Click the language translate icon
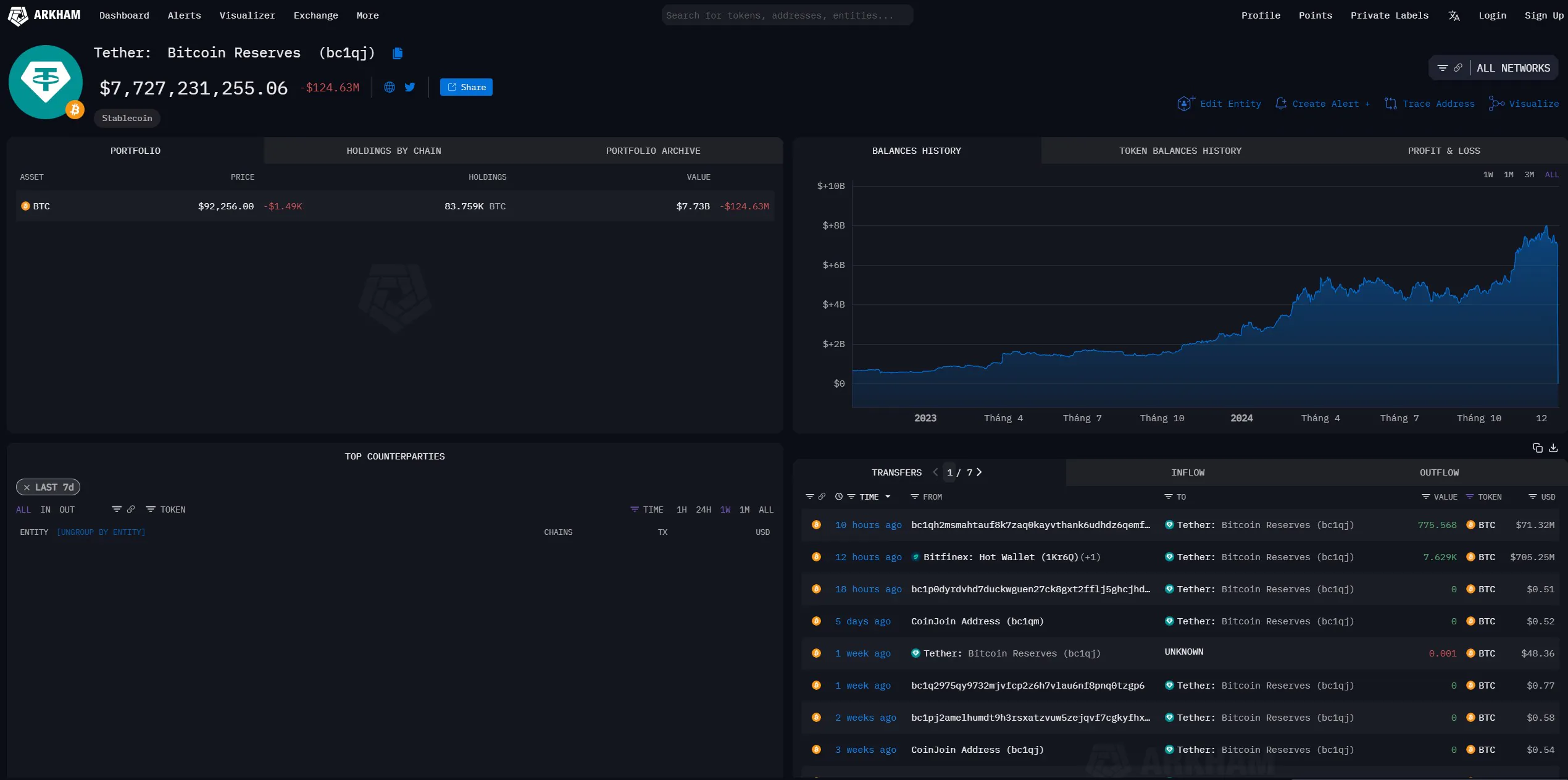Screen dimensions: 1568x780 [1454, 15]
